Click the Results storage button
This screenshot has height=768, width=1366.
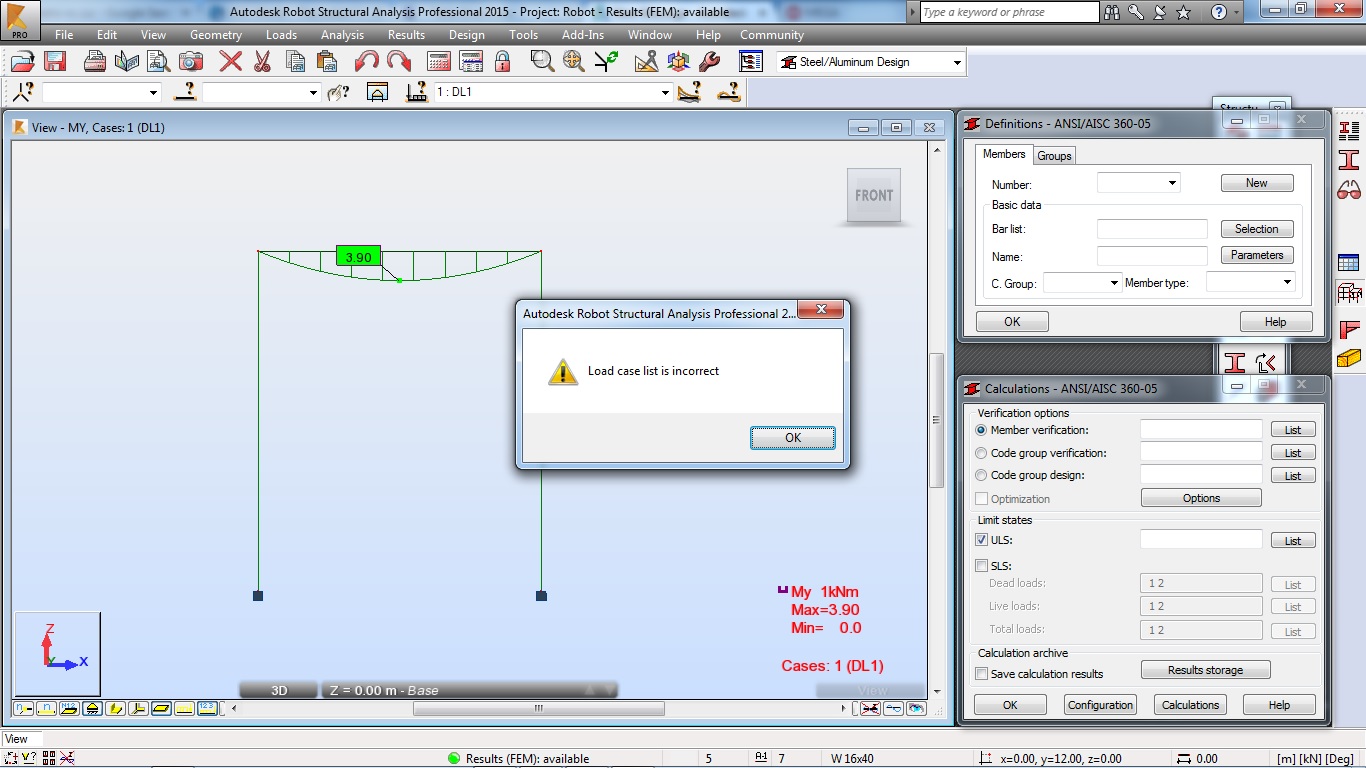pos(1205,670)
